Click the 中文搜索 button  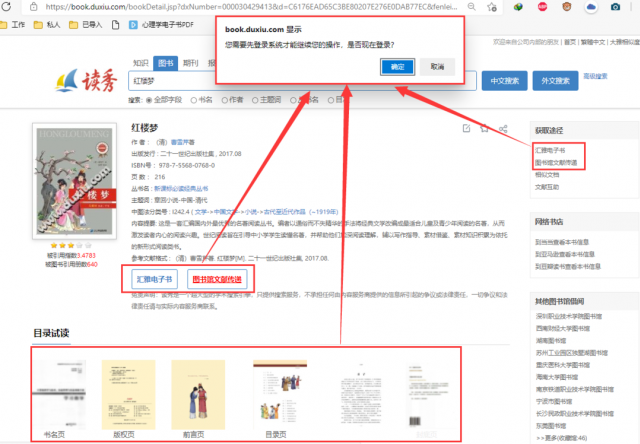pos(504,81)
